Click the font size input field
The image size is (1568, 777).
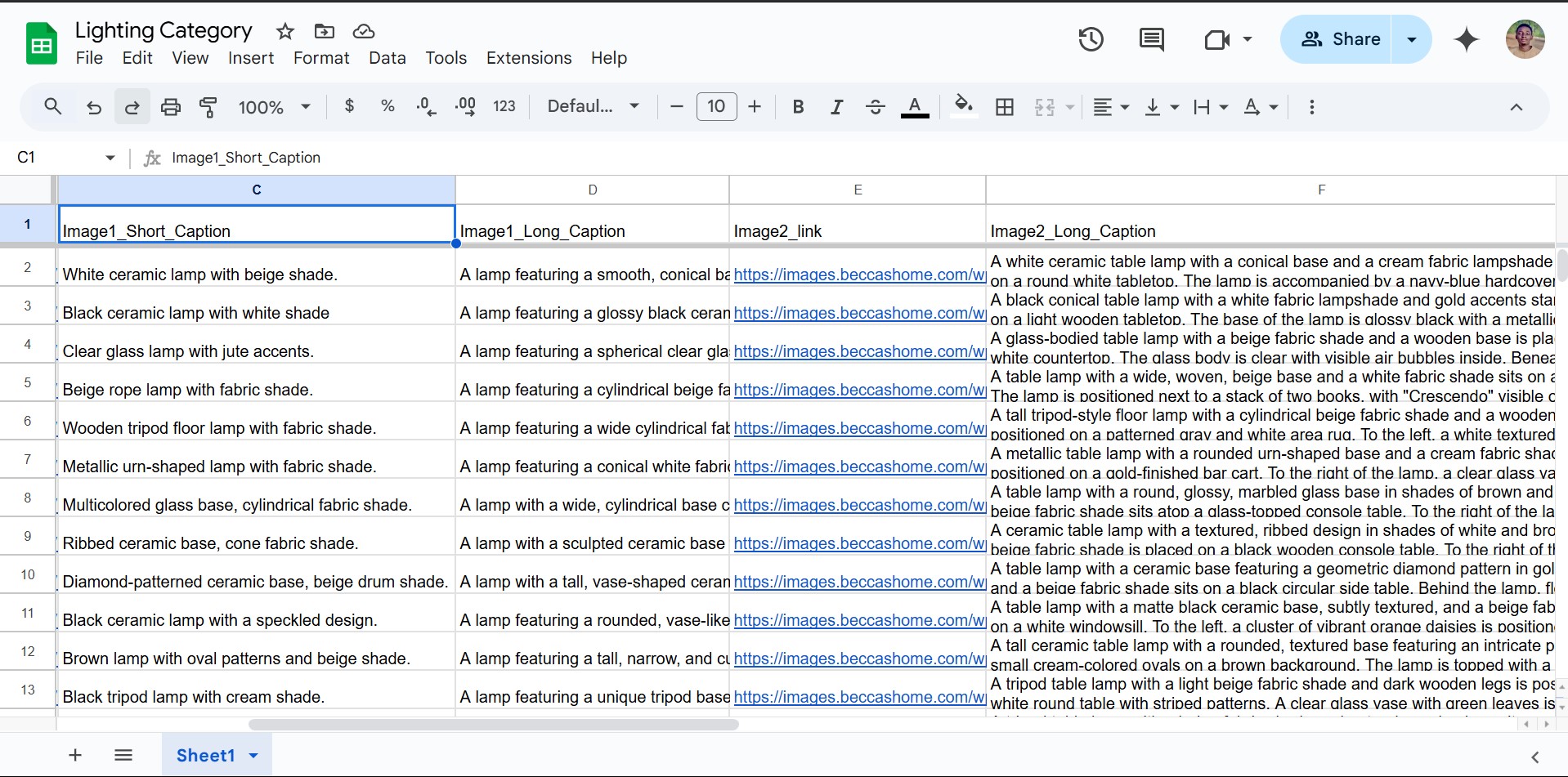pyautogui.click(x=716, y=107)
